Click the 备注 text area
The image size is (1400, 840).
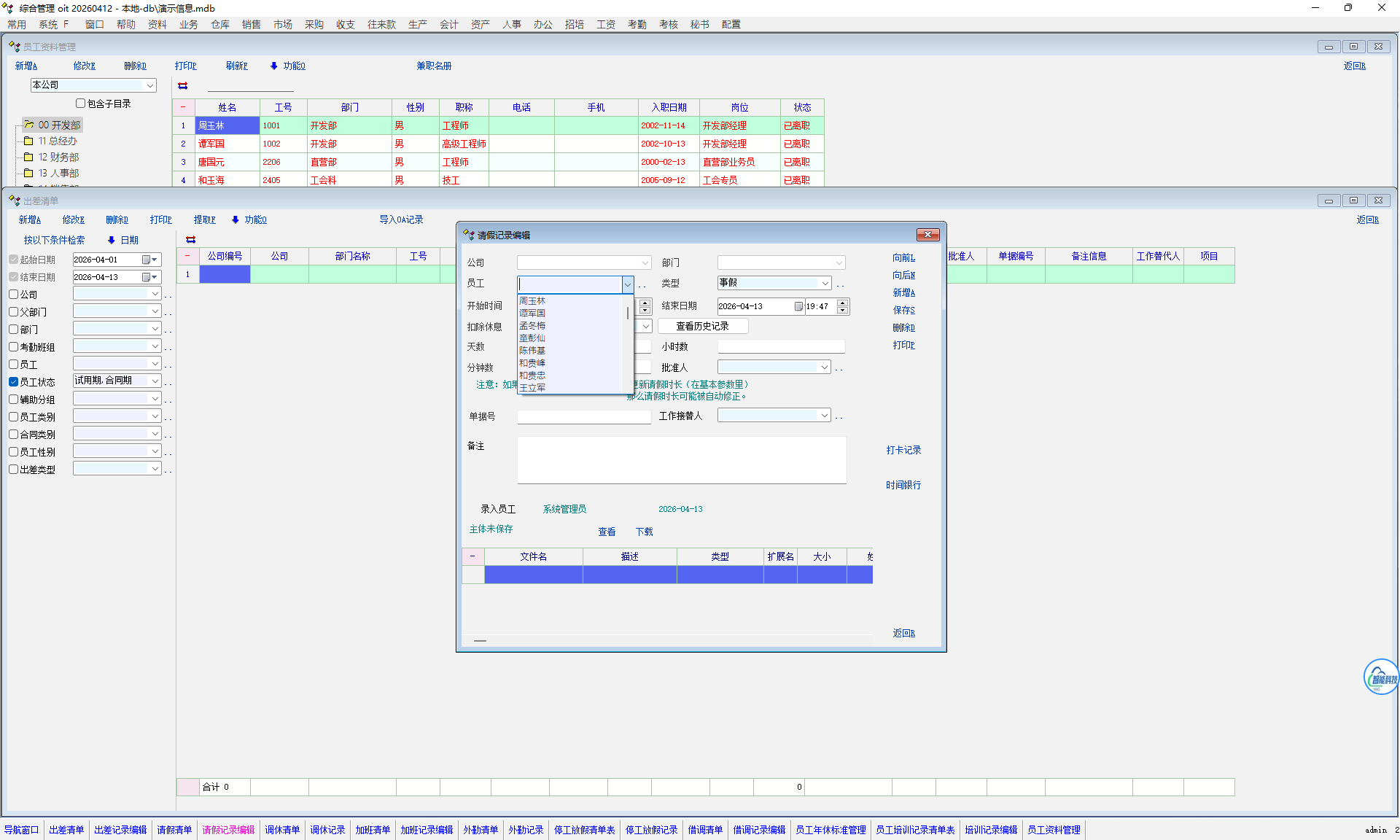click(x=681, y=460)
